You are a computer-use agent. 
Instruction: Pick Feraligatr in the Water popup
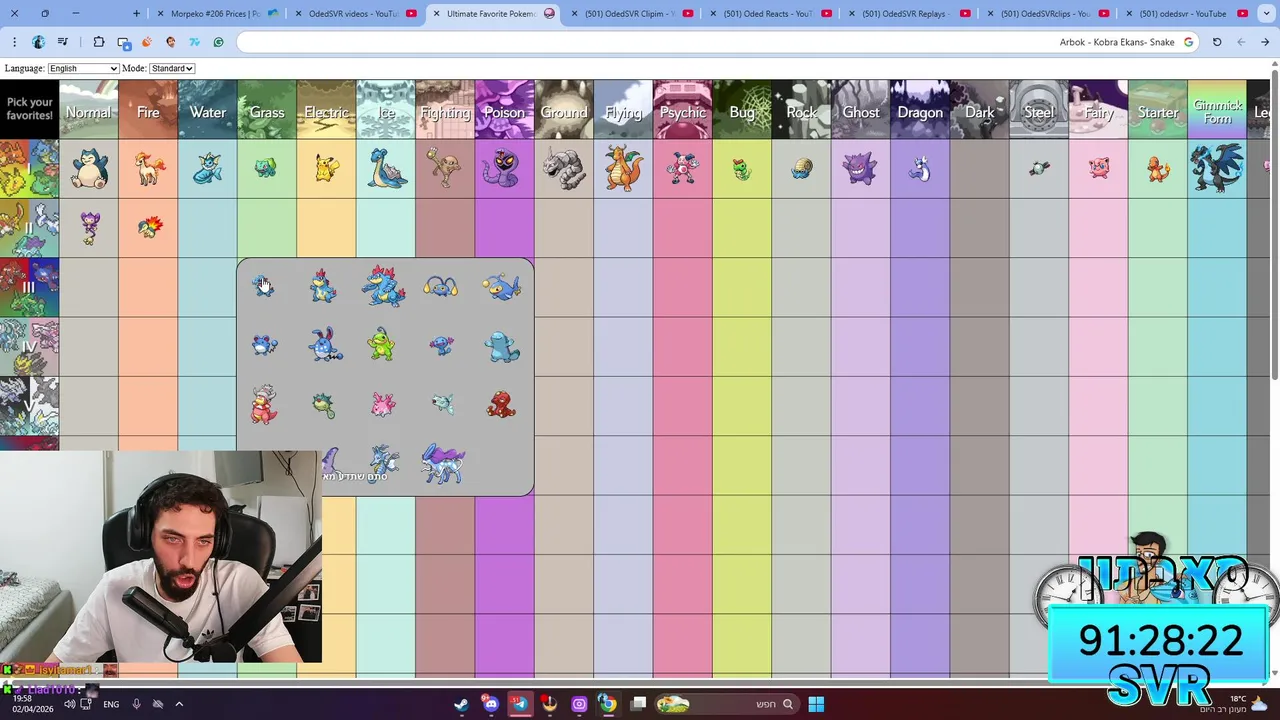tap(383, 285)
